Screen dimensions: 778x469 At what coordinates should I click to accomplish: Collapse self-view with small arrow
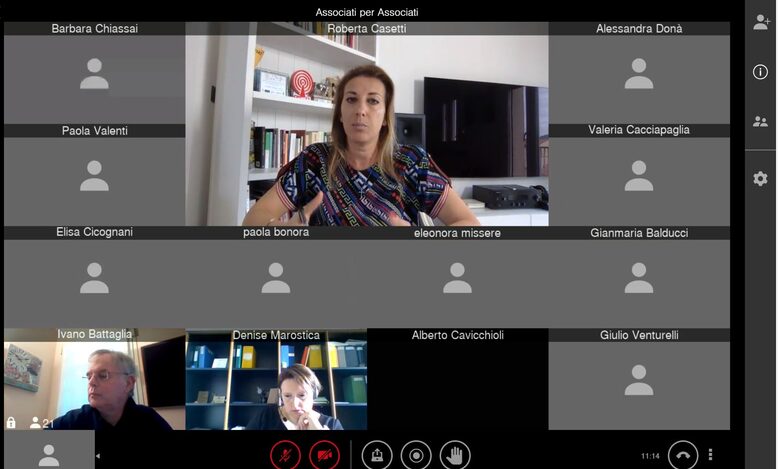(x=98, y=456)
